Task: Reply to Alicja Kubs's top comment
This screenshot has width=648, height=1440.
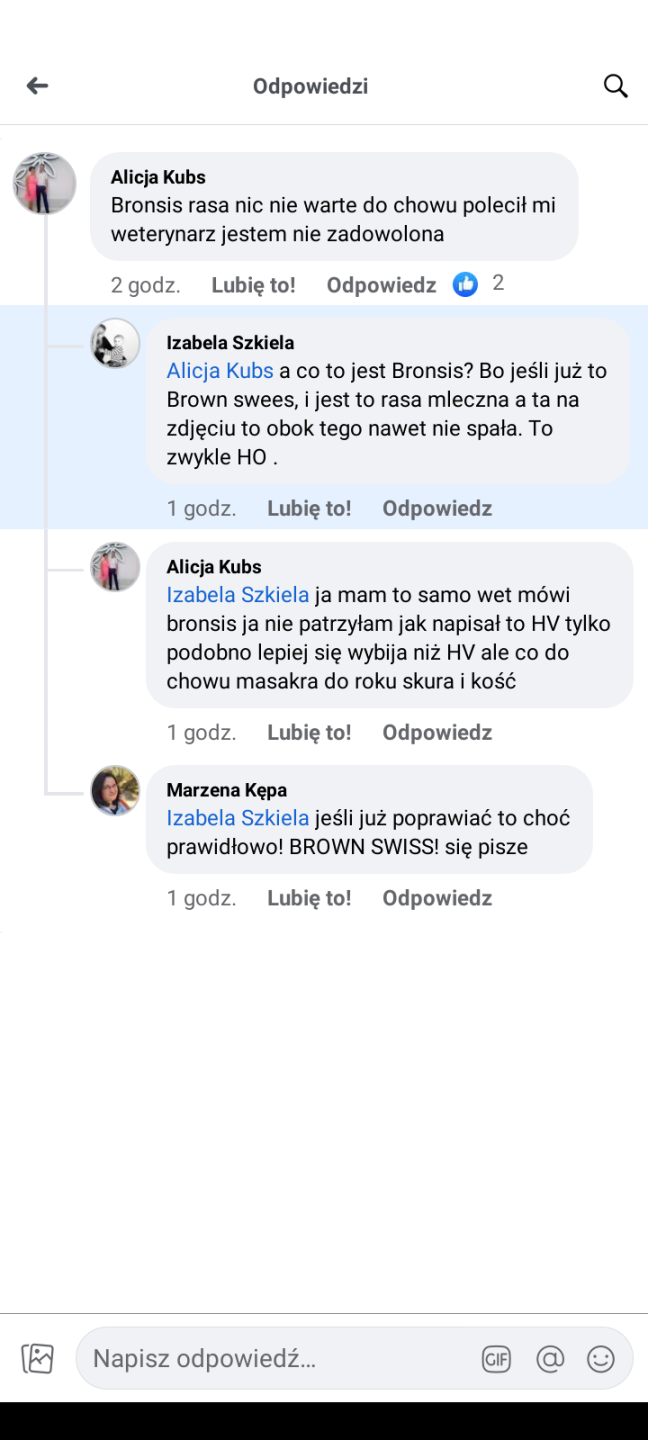Action: click(381, 285)
